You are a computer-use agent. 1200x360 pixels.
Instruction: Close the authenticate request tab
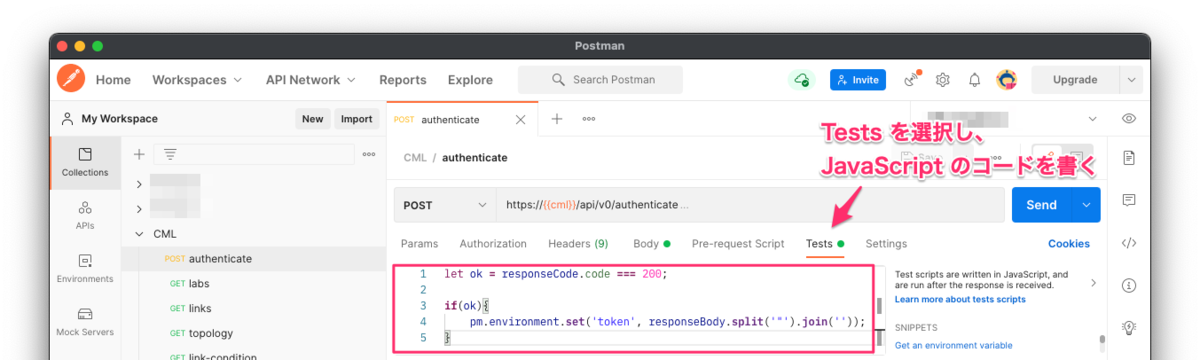tap(520, 119)
